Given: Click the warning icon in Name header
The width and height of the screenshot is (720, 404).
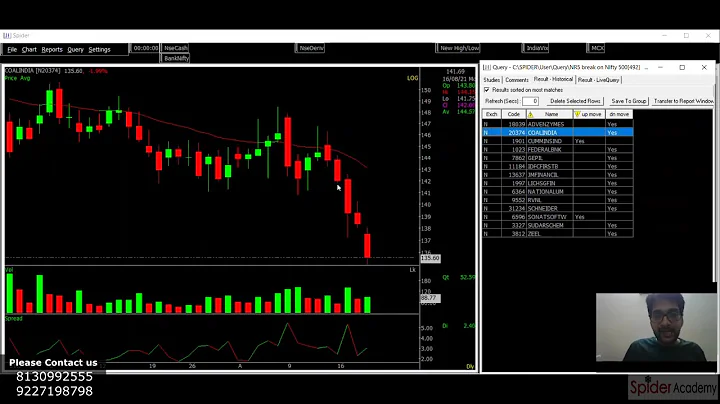Looking at the screenshot, I should pos(531,114).
